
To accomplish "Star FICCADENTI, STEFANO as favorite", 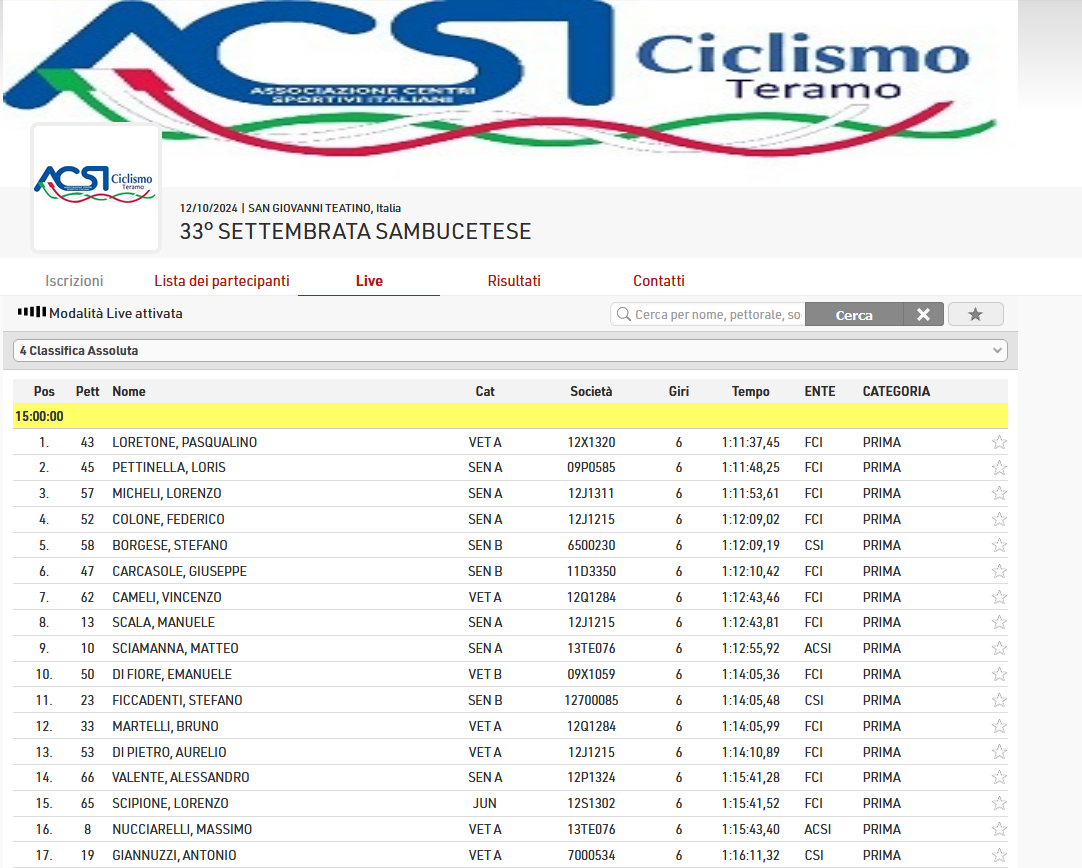I will click(999, 700).
